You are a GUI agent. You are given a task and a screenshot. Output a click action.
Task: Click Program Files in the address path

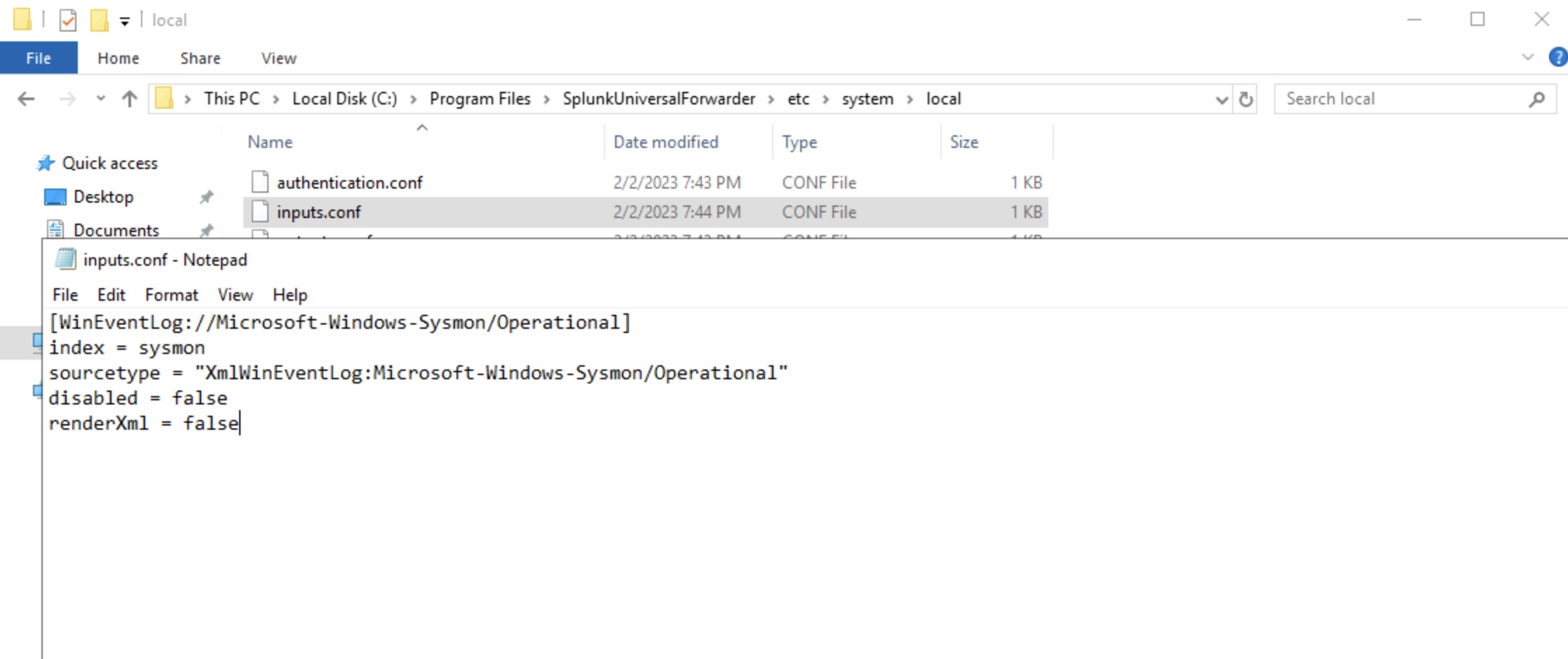[x=480, y=99]
